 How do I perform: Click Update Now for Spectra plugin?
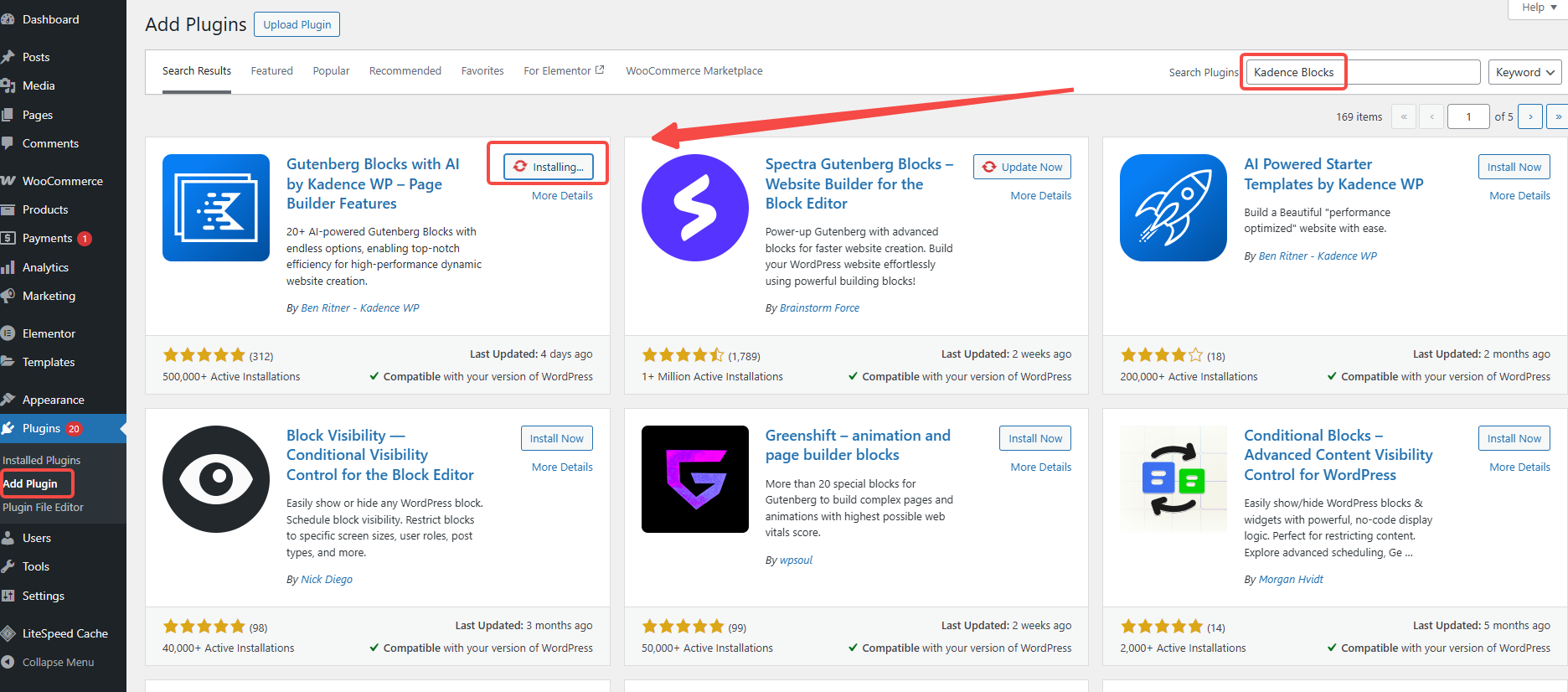point(1022,167)
